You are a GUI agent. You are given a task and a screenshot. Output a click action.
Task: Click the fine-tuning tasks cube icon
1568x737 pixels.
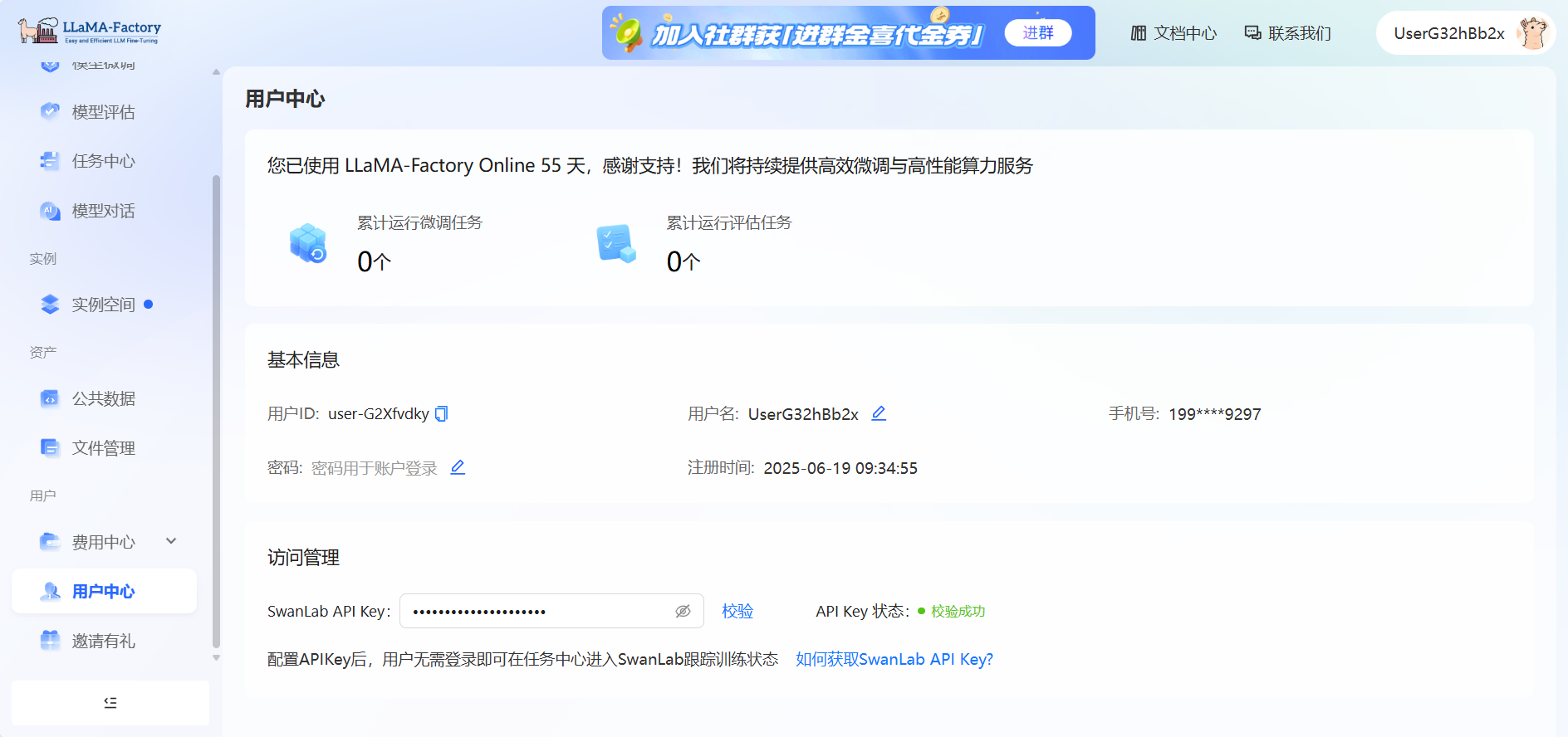(308, 243)
